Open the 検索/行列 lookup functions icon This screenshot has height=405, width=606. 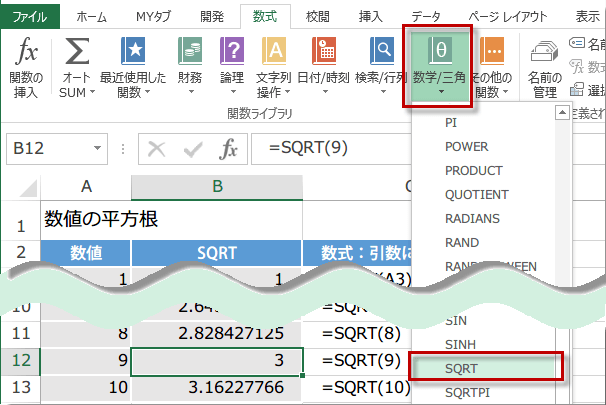point(382,51)
